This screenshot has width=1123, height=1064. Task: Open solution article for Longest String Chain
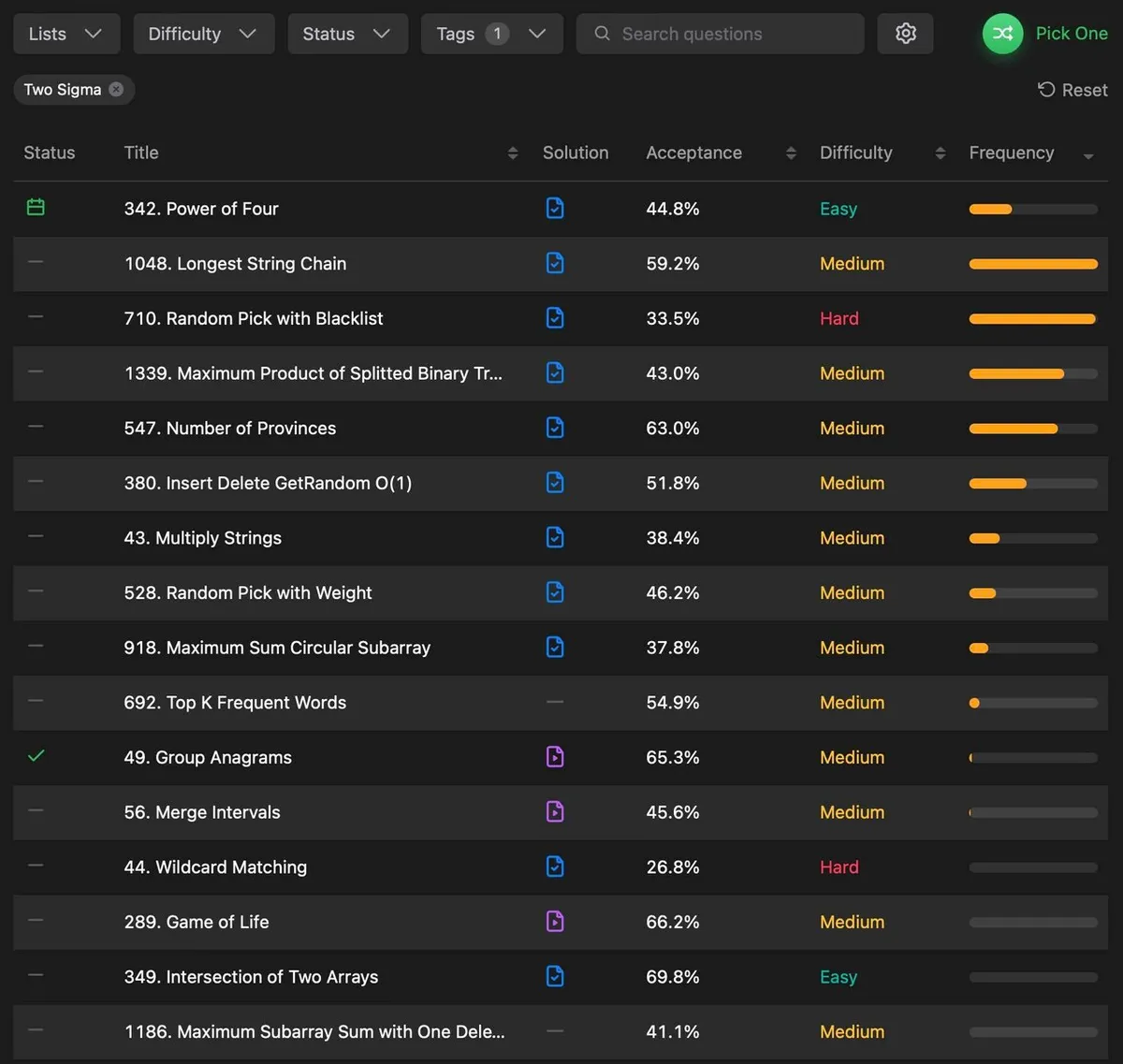555,264
